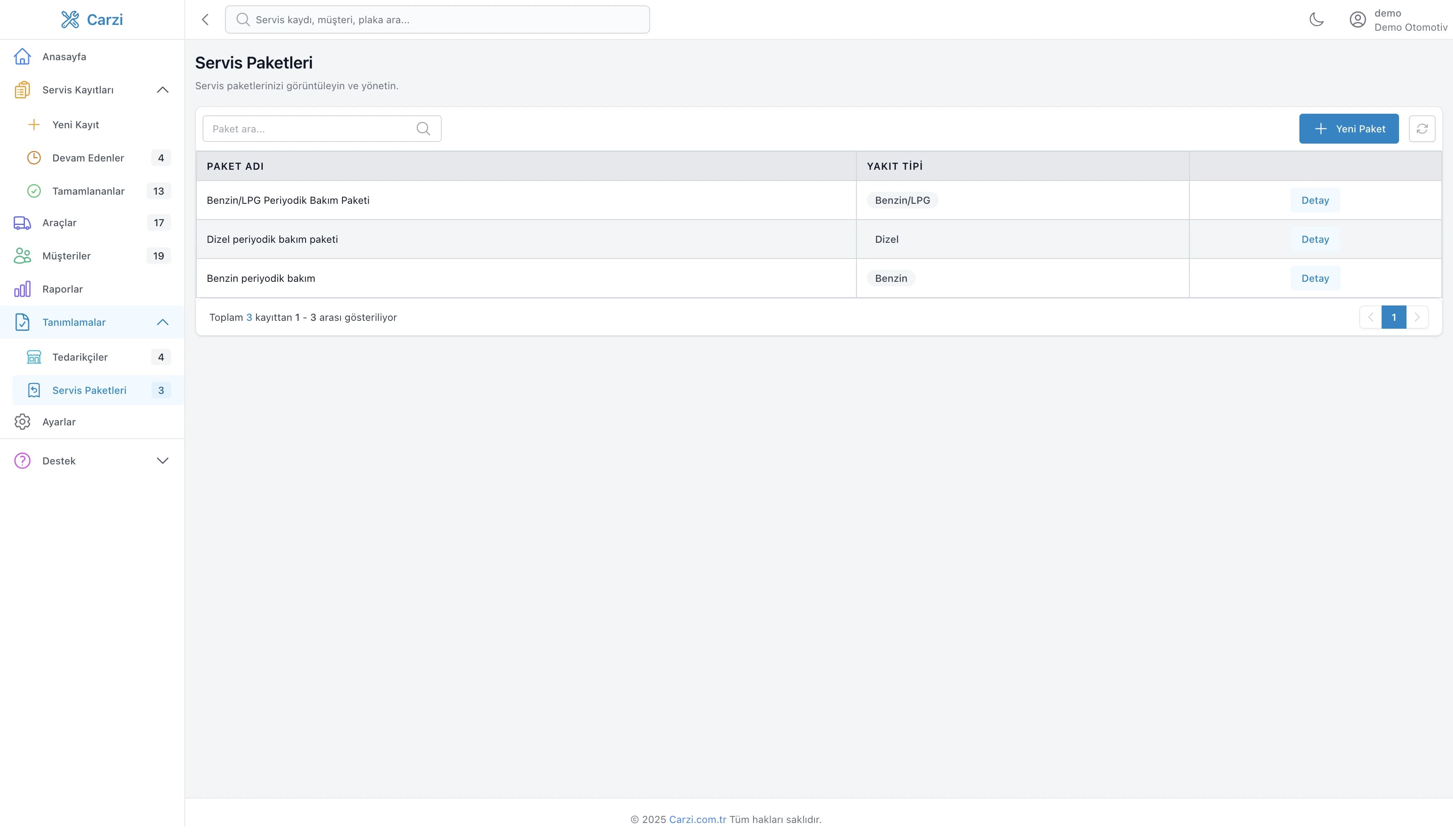Click the checkmark icon for Tamamlananlar
1453x840 pixels.
coord(34,191)
